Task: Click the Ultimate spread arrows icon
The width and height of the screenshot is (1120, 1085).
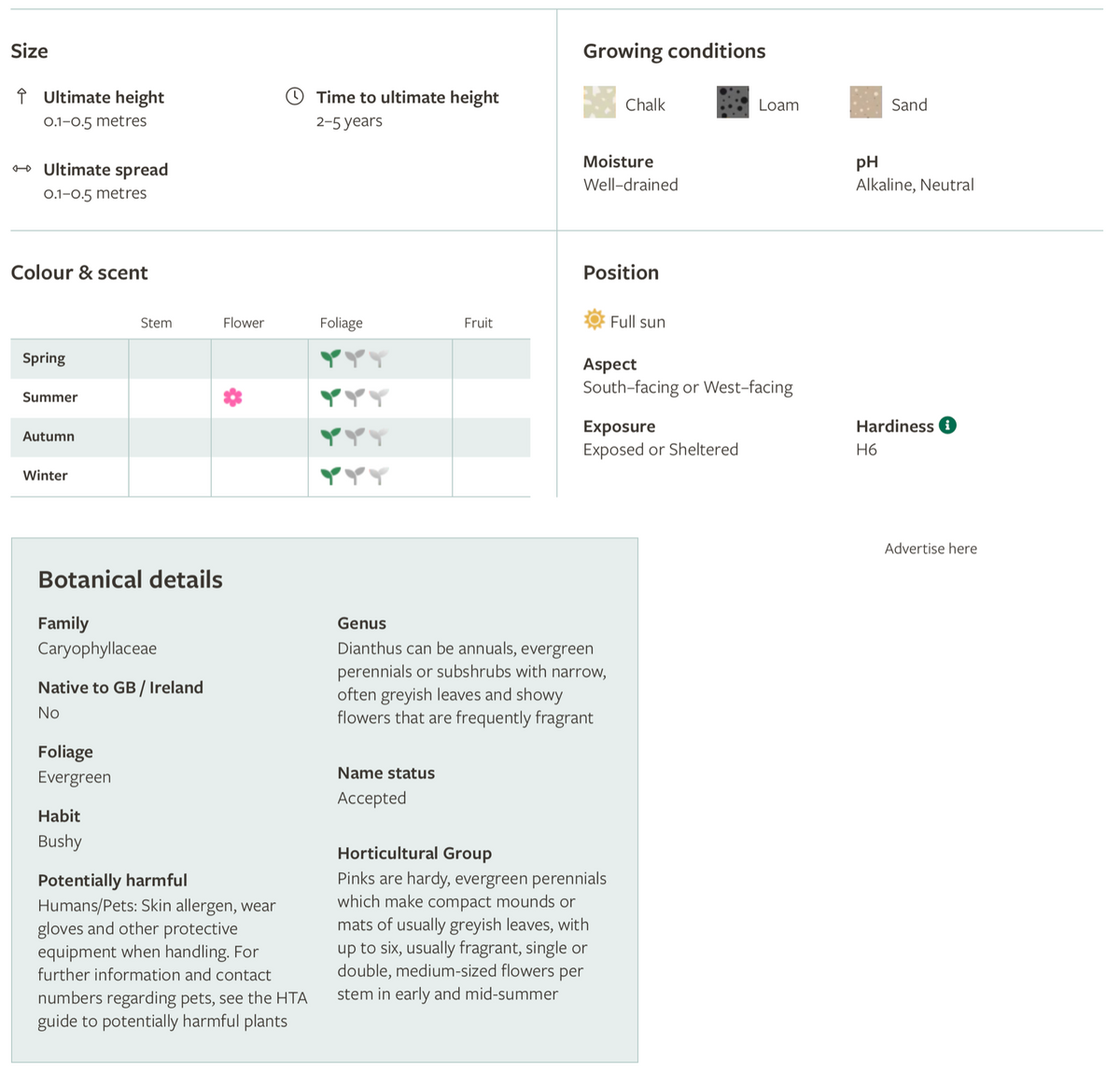Action: click(22, 169)
